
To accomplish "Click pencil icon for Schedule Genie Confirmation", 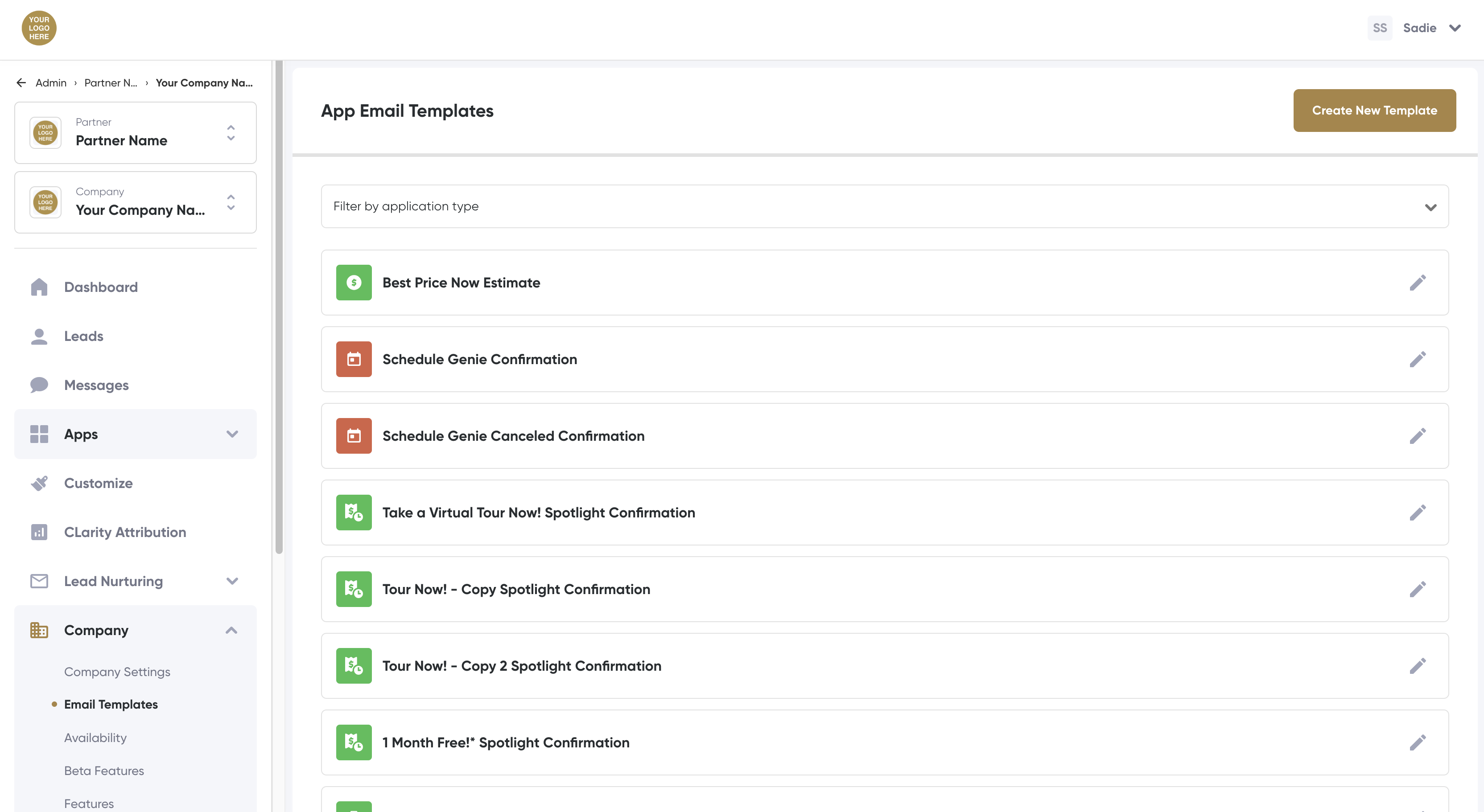I will (1417, 359).
